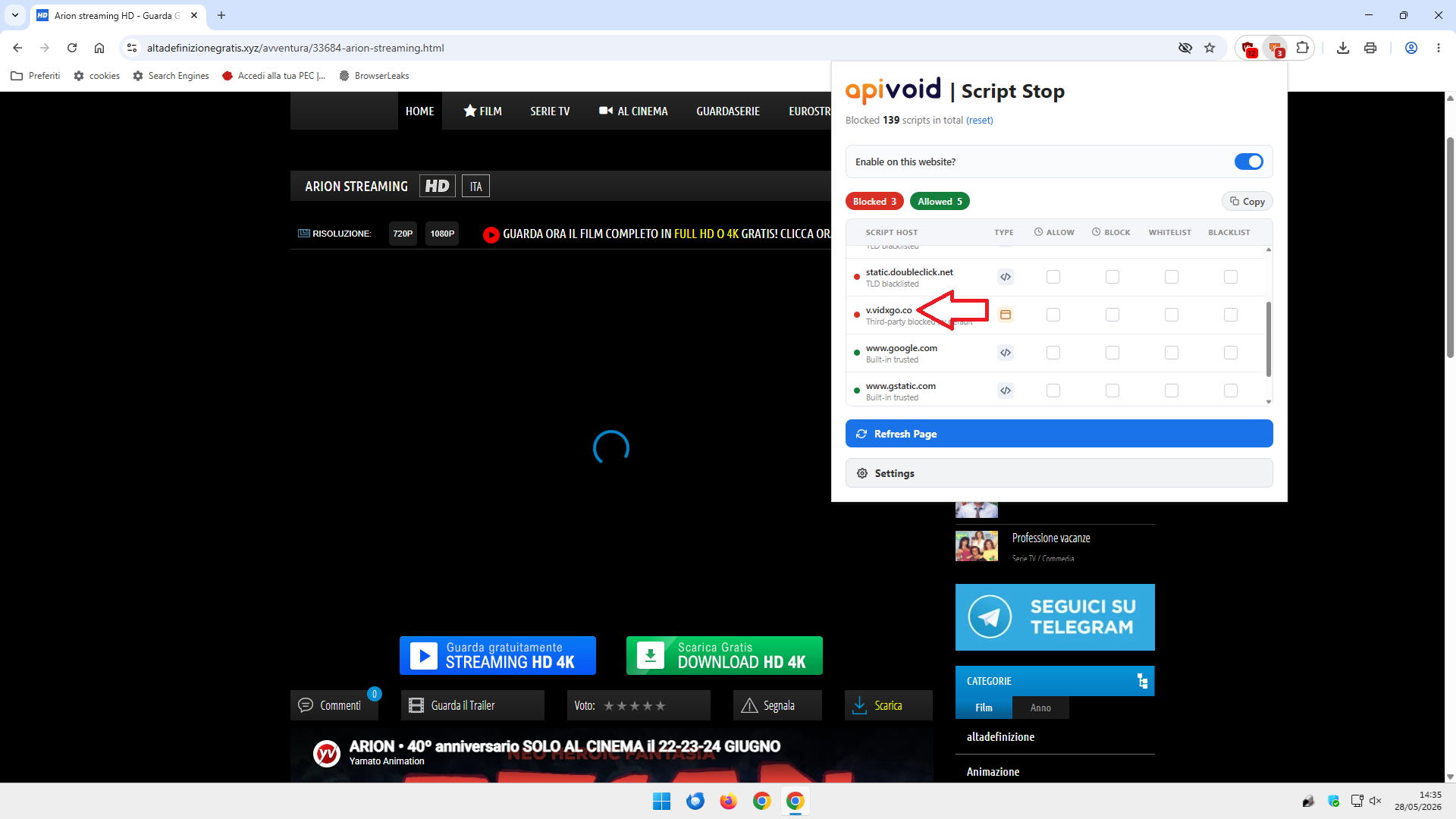Open the new tab plus button
1456x819 pixels.
(x=221, y=15)
